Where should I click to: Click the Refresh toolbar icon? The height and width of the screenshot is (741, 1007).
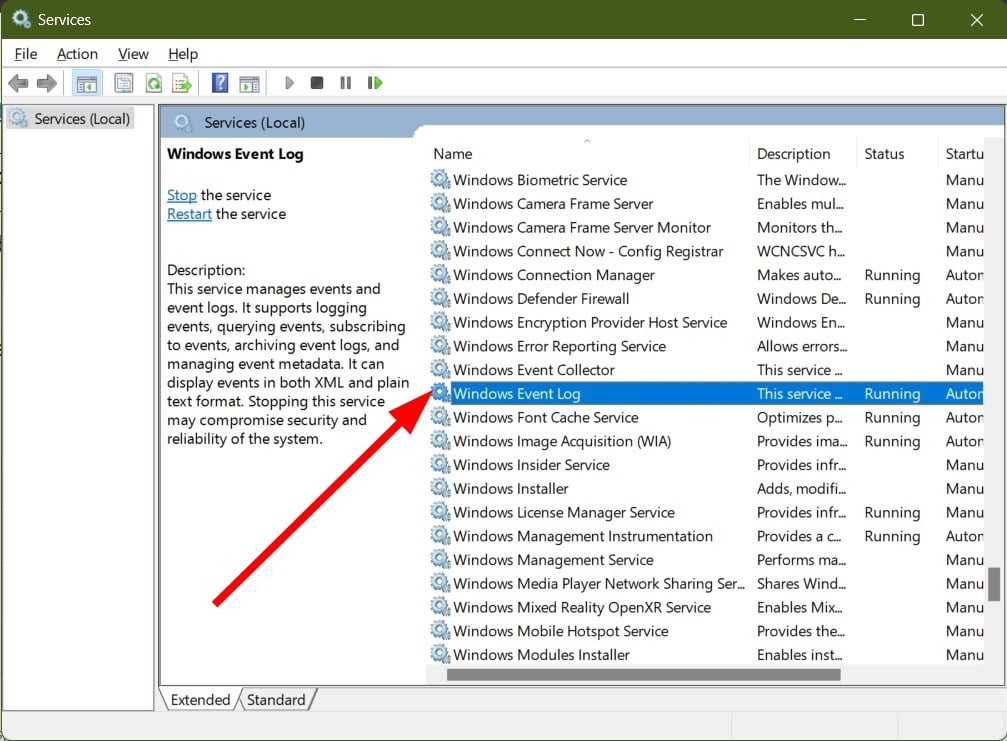pos(153,83)
